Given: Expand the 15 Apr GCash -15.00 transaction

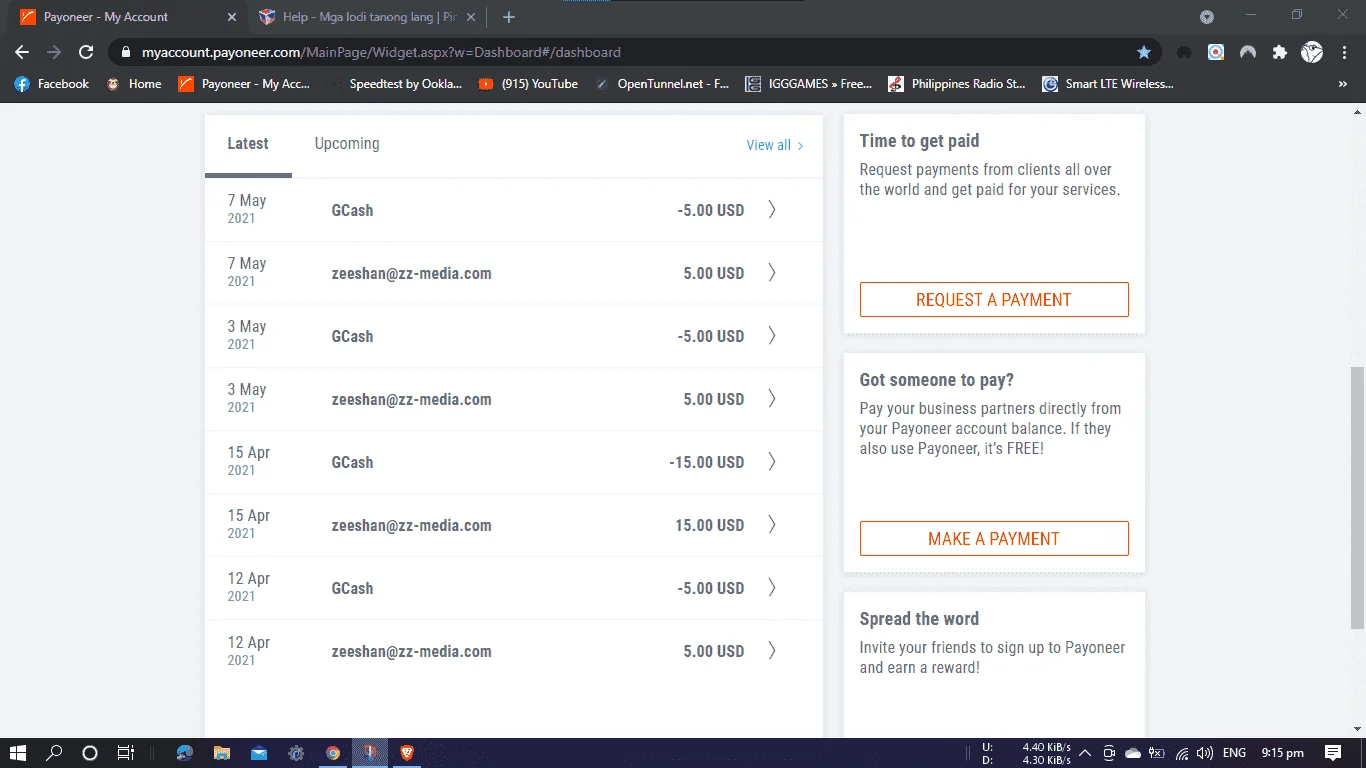Looking at the screenshot, I should 771,462.
